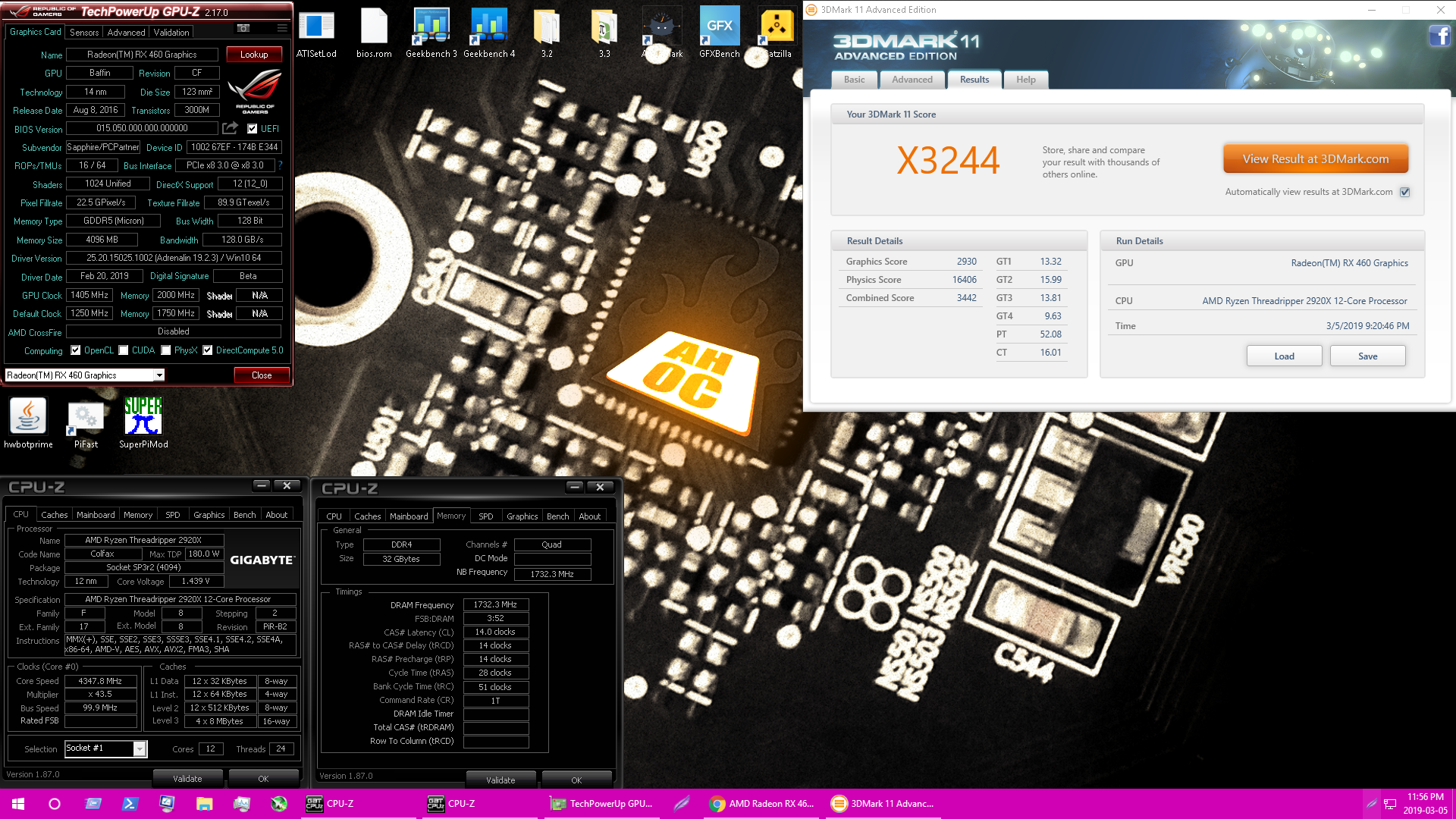
Task: Click the Close button in GPU-Z
Action: [x=262, y=375]
